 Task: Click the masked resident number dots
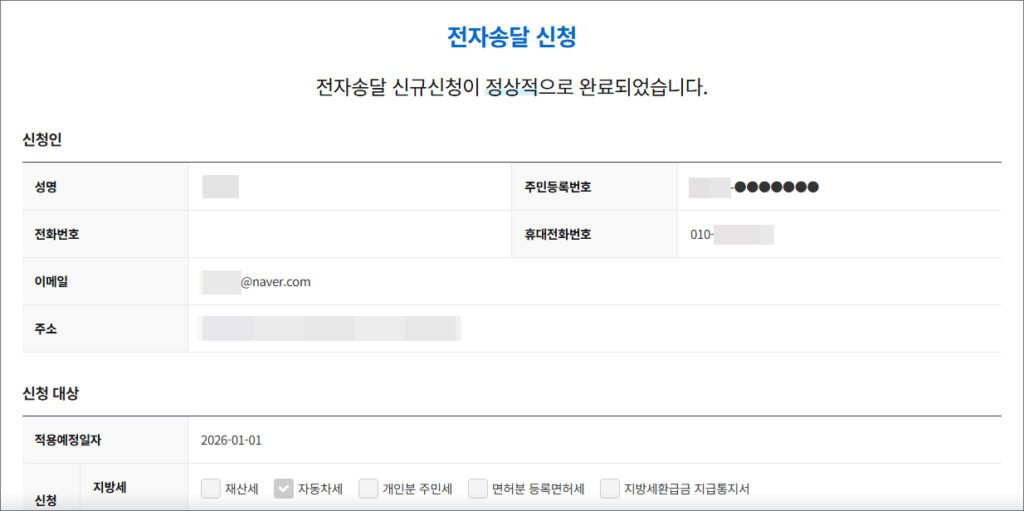click(x=776, y=187)
